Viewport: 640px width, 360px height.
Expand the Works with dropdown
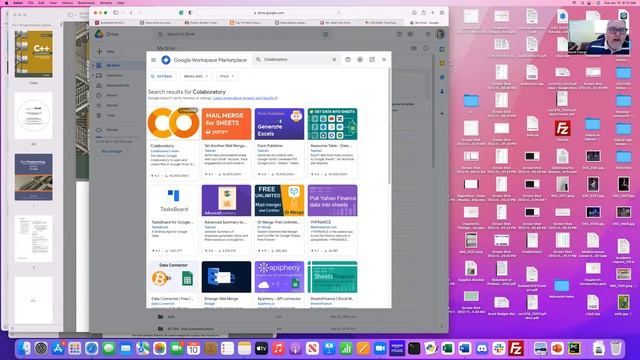tap(196, 76)
